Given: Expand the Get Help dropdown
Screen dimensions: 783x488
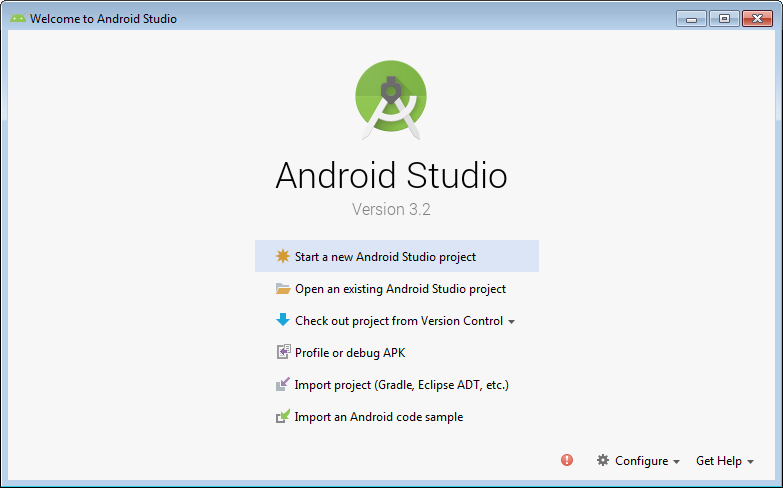Looking at the screenshot, I should [724, 461].
